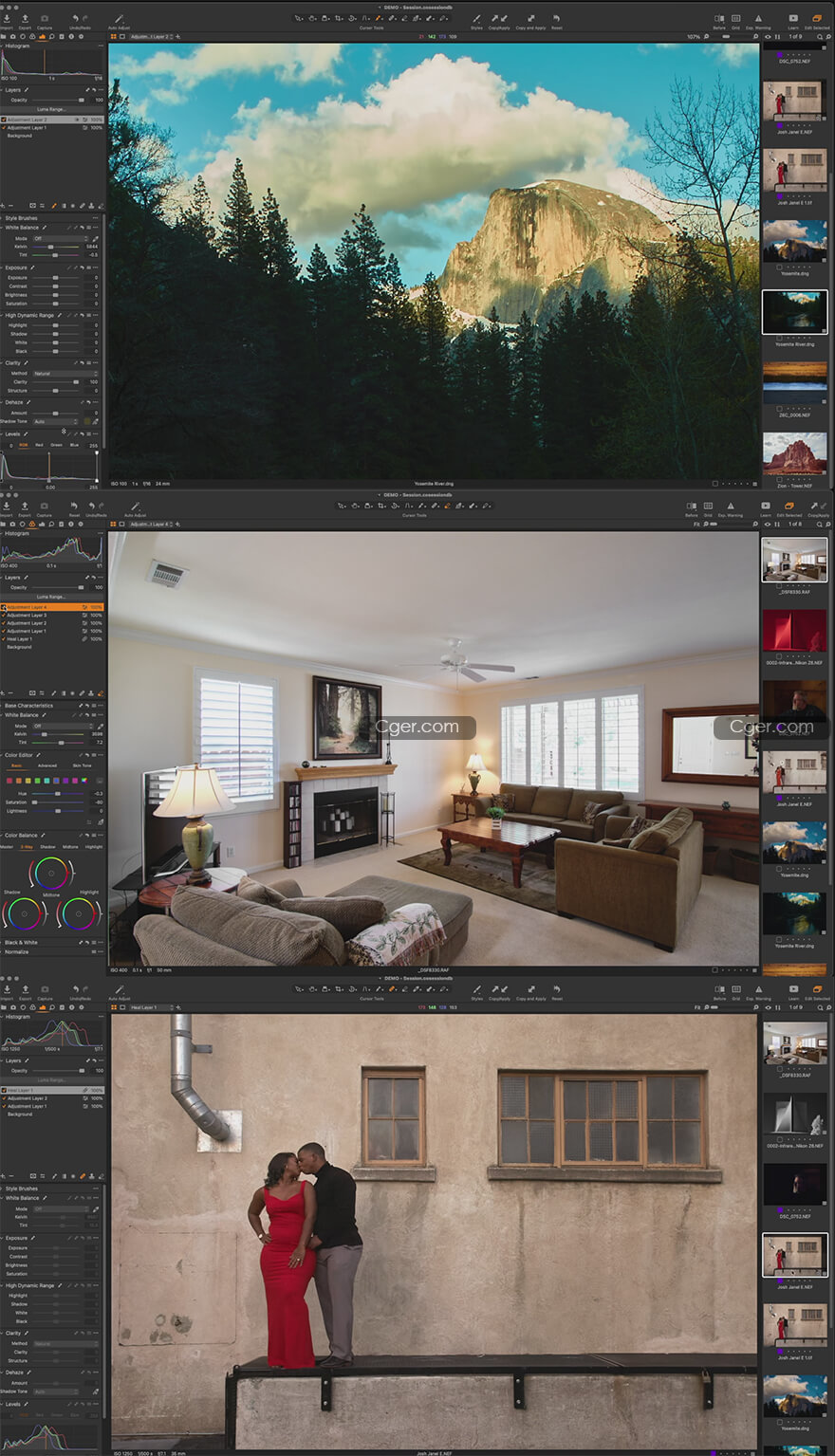Click the Import icon in the couple portrait window
The width and height of the screenshot is (835, 1456).
(7, 989)
